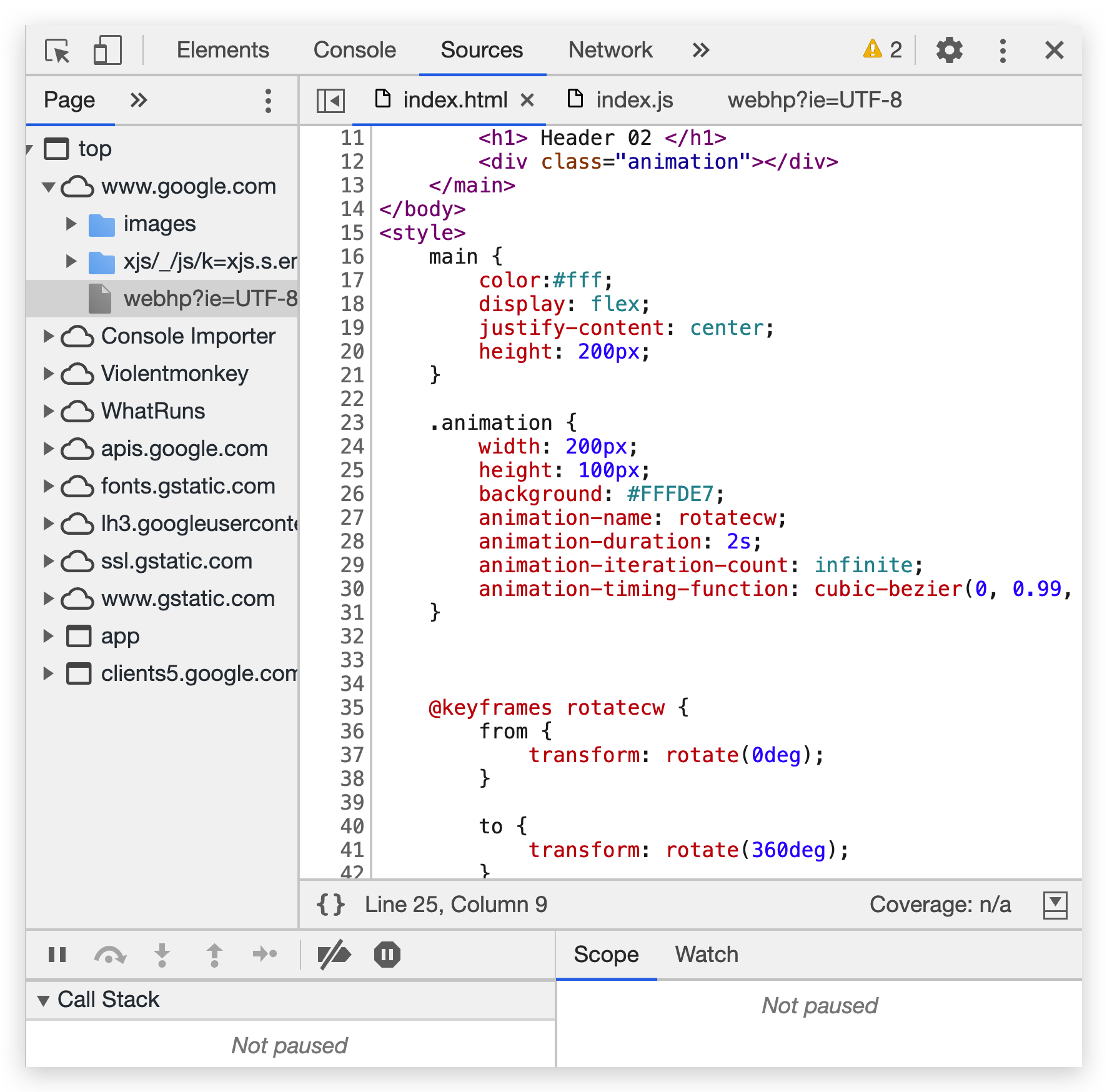Switch to the Network tab
This screenshot has height=1092, width=1107.
(610, 50)
